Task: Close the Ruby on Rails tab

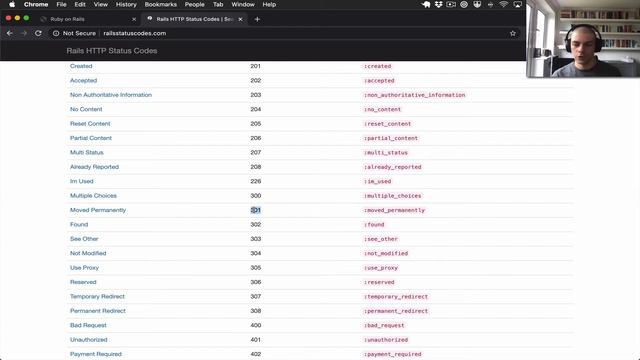Action: point(134,19)
